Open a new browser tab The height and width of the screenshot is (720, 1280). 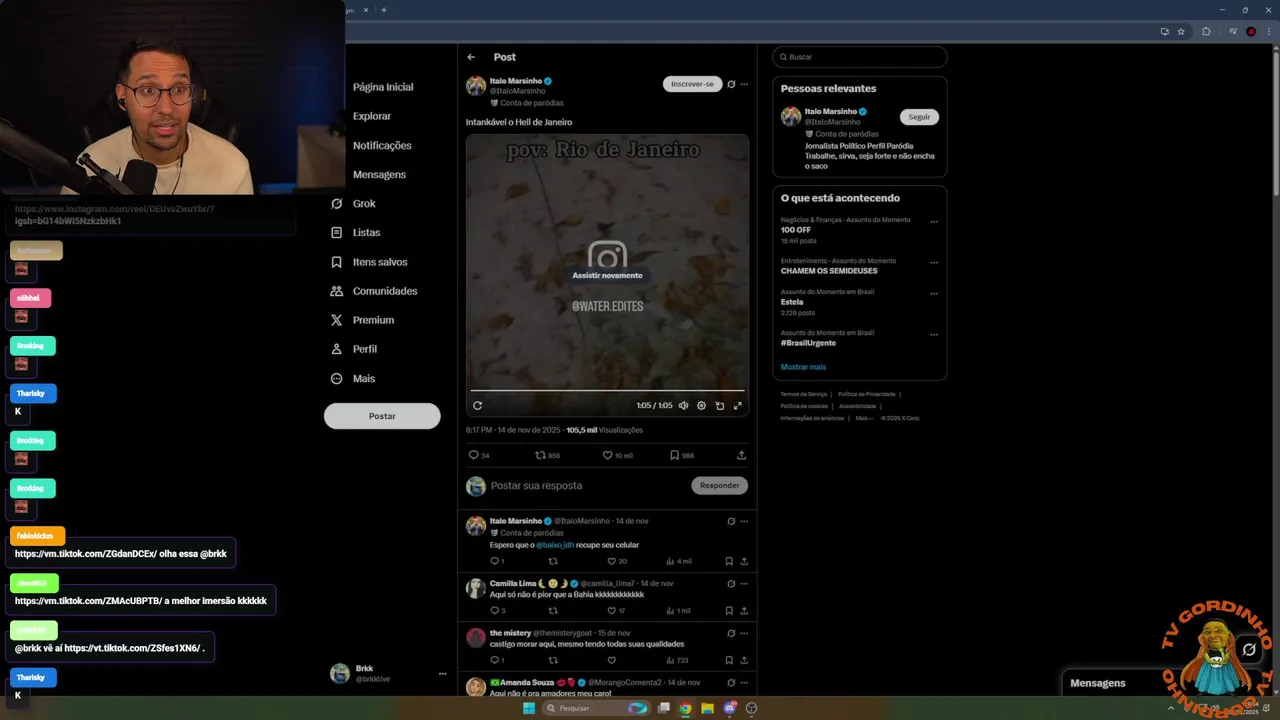tap(383, 10)
